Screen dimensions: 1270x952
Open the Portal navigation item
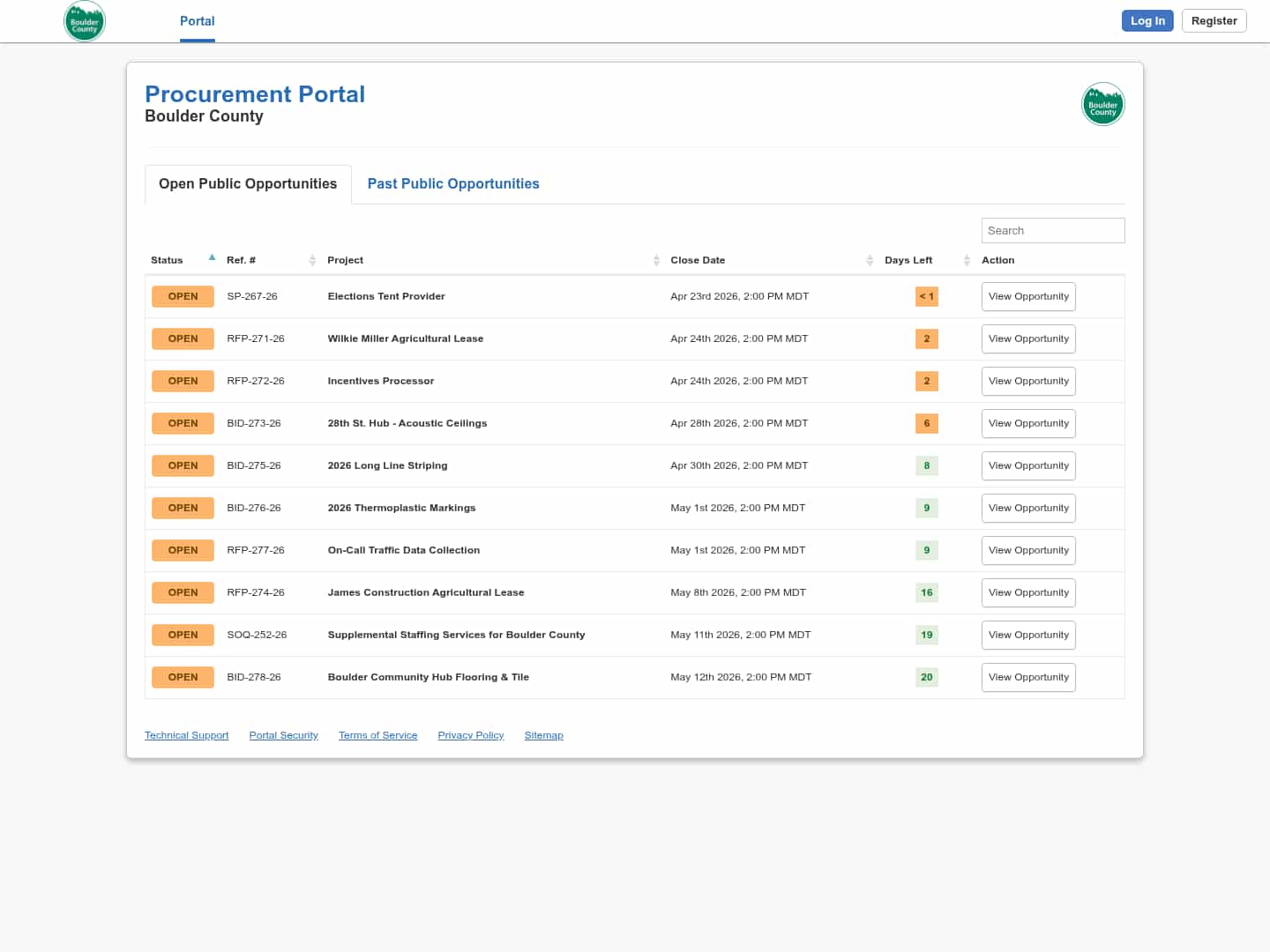point(197,21)
